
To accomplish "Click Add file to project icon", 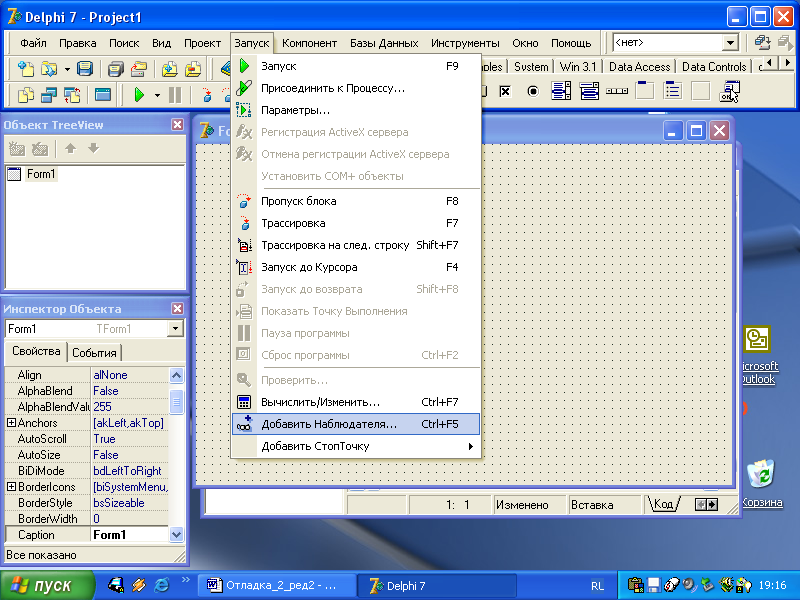I will pos(169,68).
